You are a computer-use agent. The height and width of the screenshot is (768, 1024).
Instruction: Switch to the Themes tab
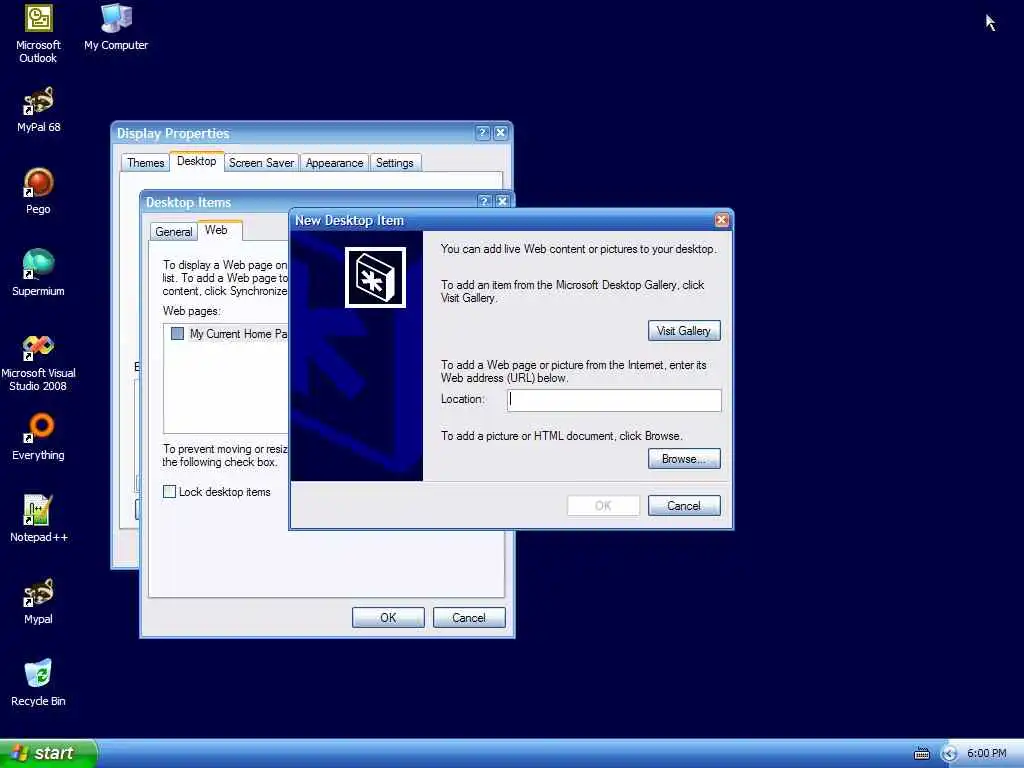coord(146,163)
